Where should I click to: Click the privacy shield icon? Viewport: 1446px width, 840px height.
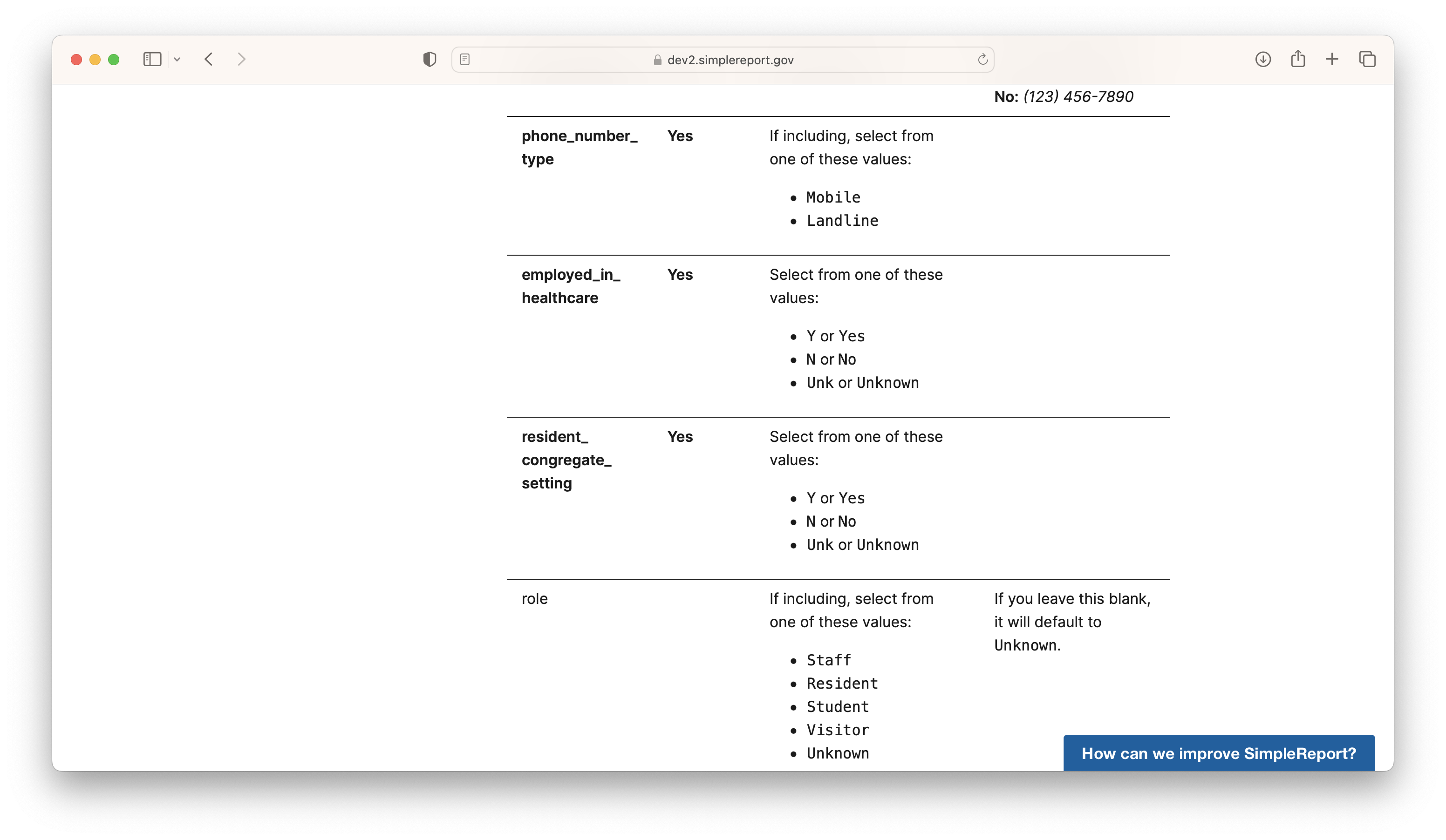coord(429,59)
